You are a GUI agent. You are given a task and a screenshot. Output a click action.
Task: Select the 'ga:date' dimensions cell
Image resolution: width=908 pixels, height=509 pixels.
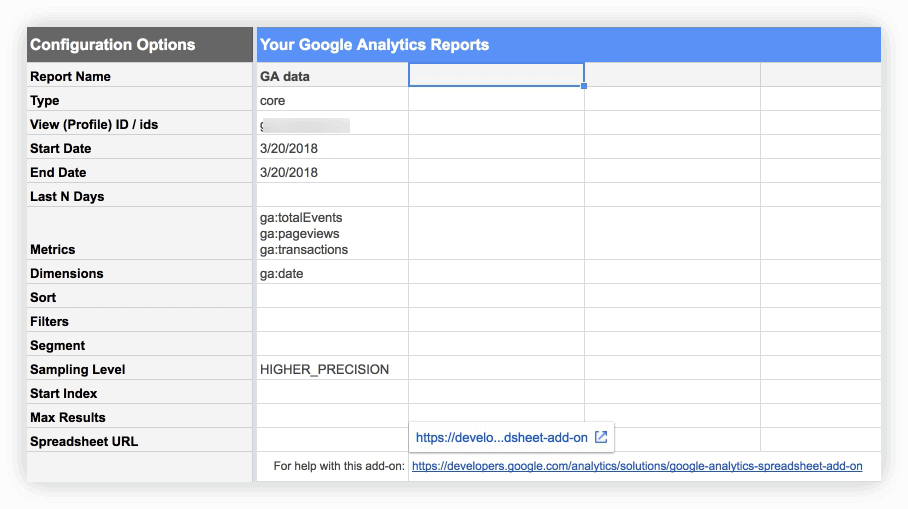(332, 273)
